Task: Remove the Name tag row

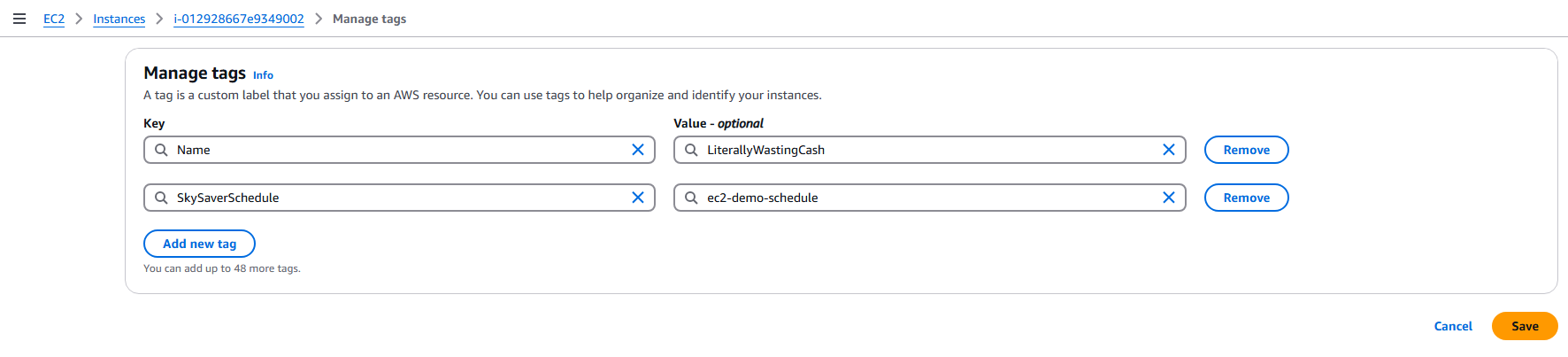Action: pos(1246,150)
